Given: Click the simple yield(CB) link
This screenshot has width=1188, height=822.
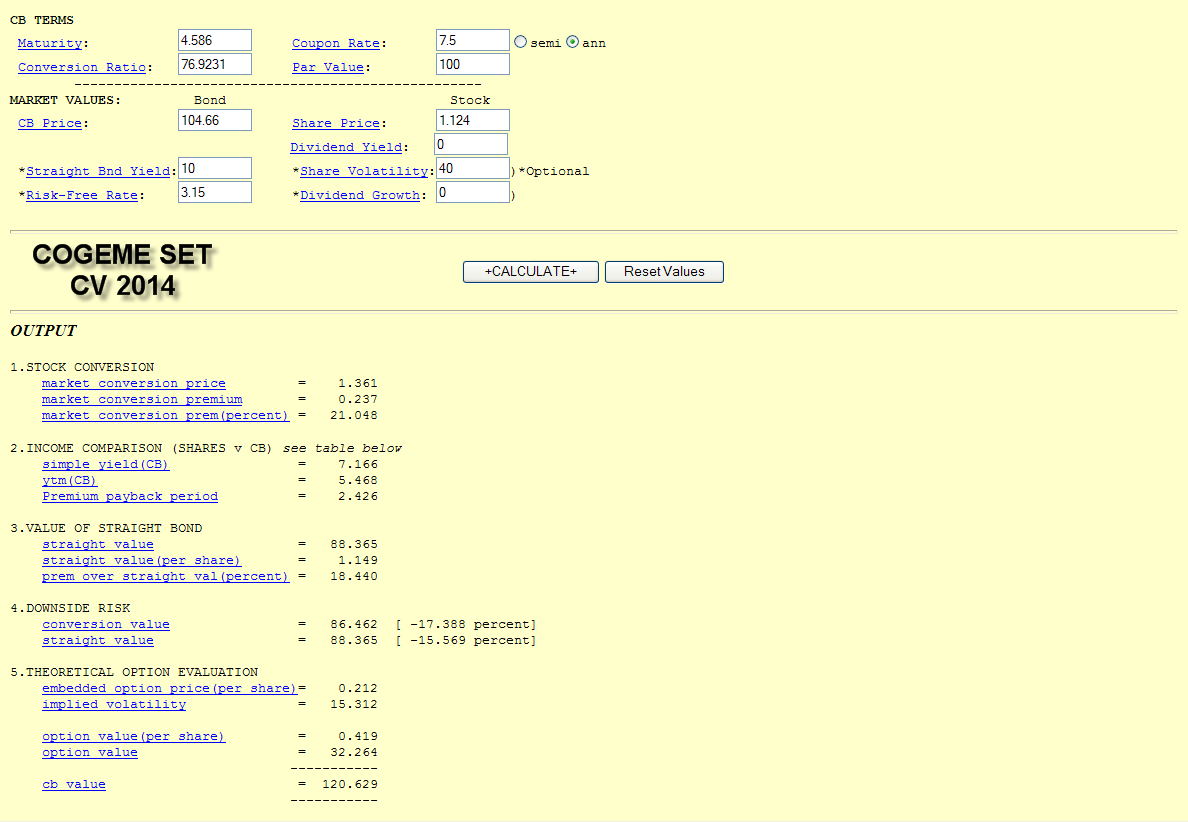Looking at the screenshot, I should point(105,464).
